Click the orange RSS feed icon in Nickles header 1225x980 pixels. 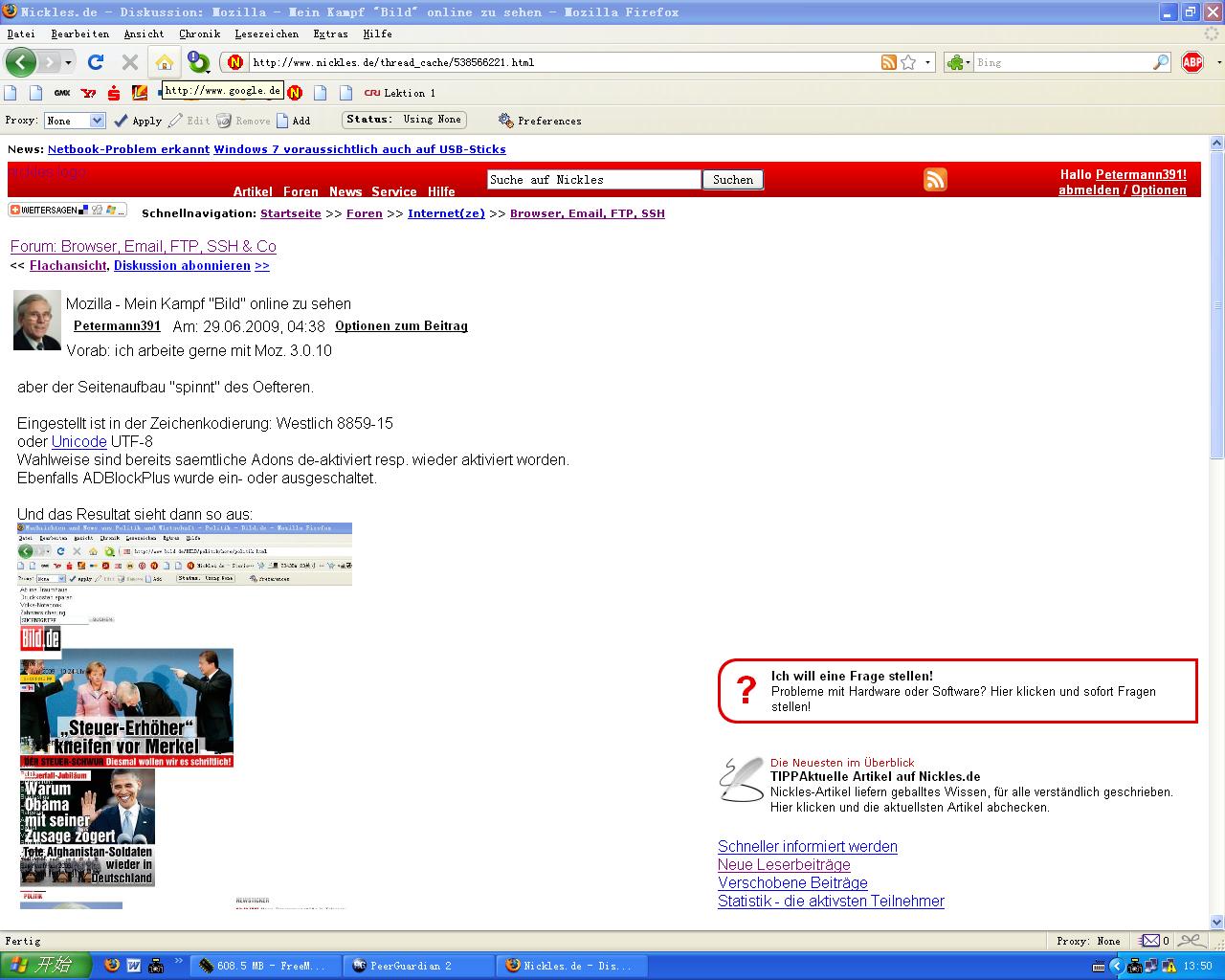(935, 179)
